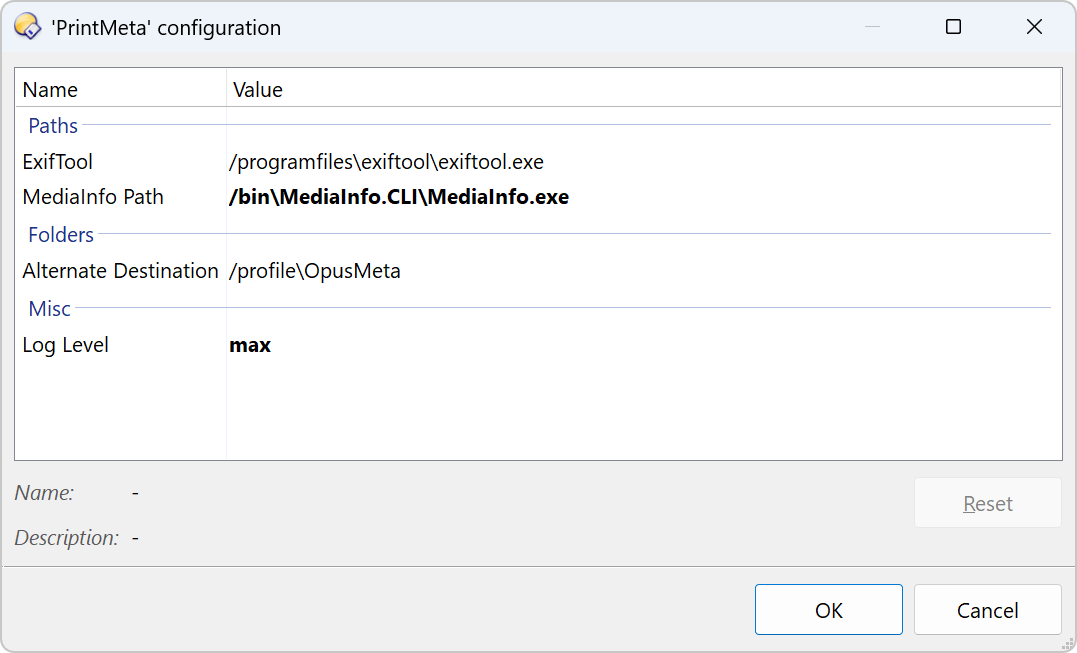The height and width of the screenshot is (653, 1077).
Task: Select the Paths group header
Action: [53, 126]
